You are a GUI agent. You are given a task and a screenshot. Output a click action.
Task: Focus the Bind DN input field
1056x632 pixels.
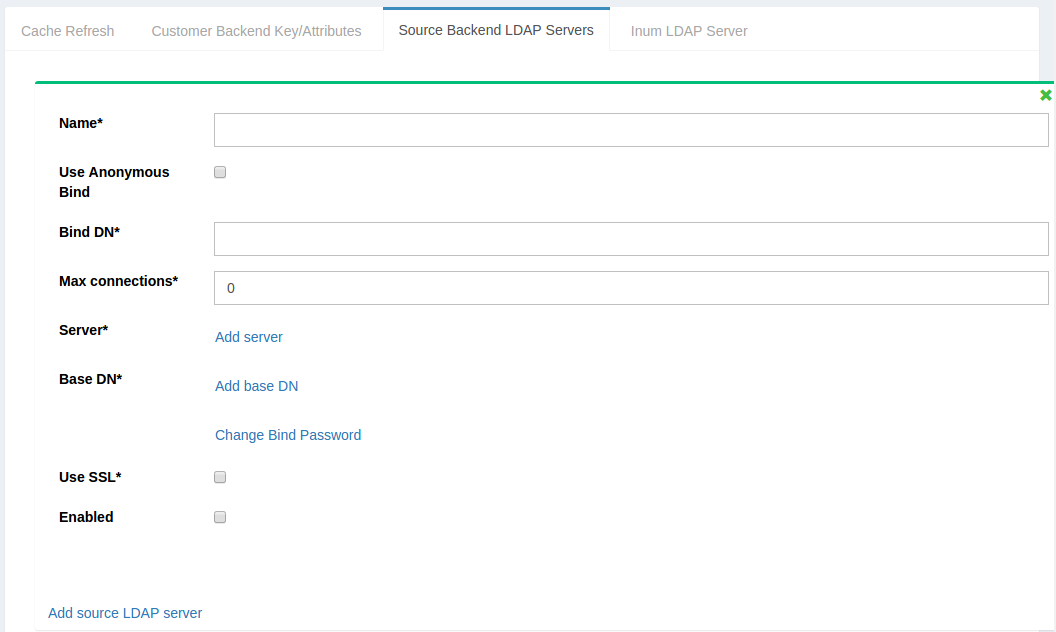(631, 238)
